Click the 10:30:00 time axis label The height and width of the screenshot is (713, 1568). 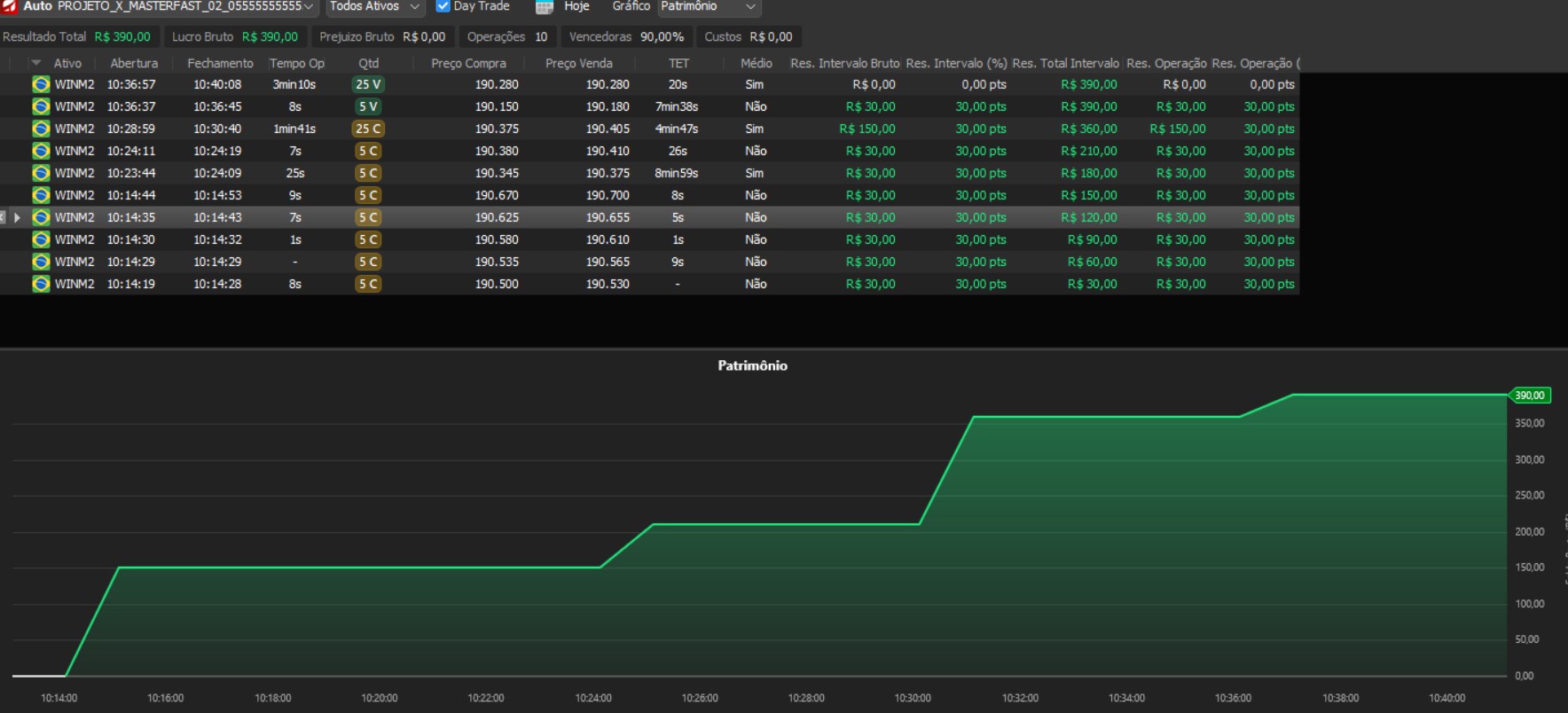[913, 698]
